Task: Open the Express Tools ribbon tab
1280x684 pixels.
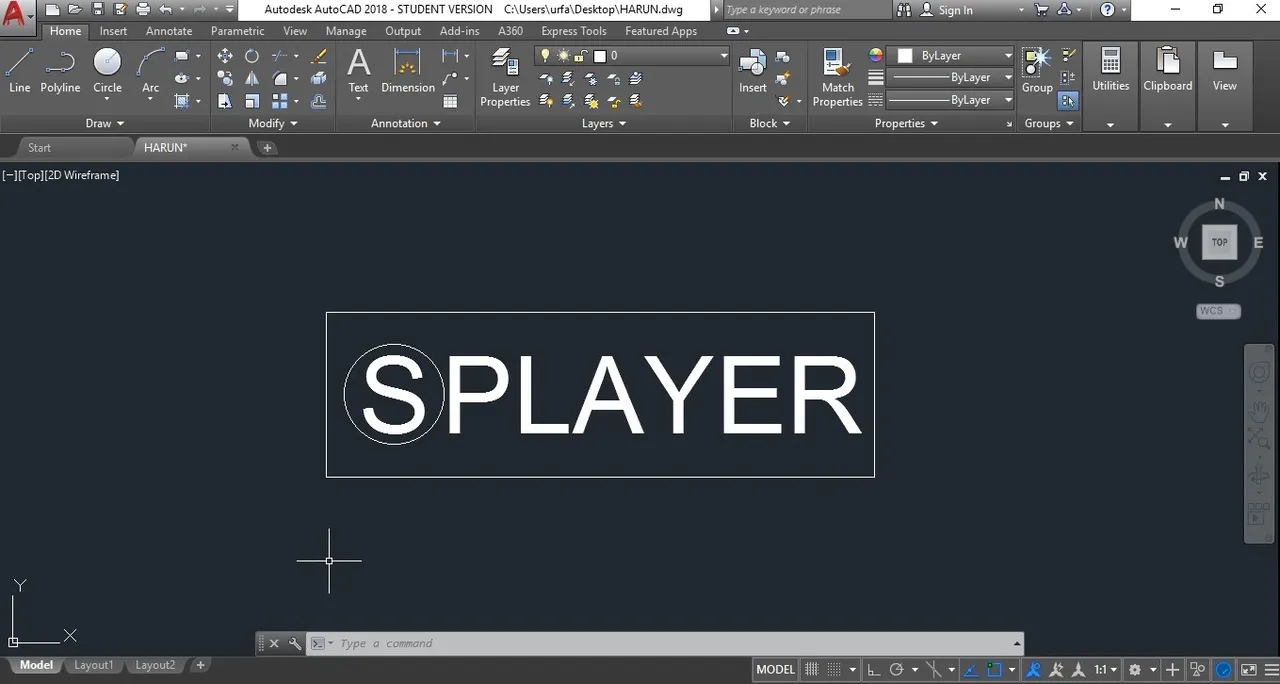Action: click(573, 31)
